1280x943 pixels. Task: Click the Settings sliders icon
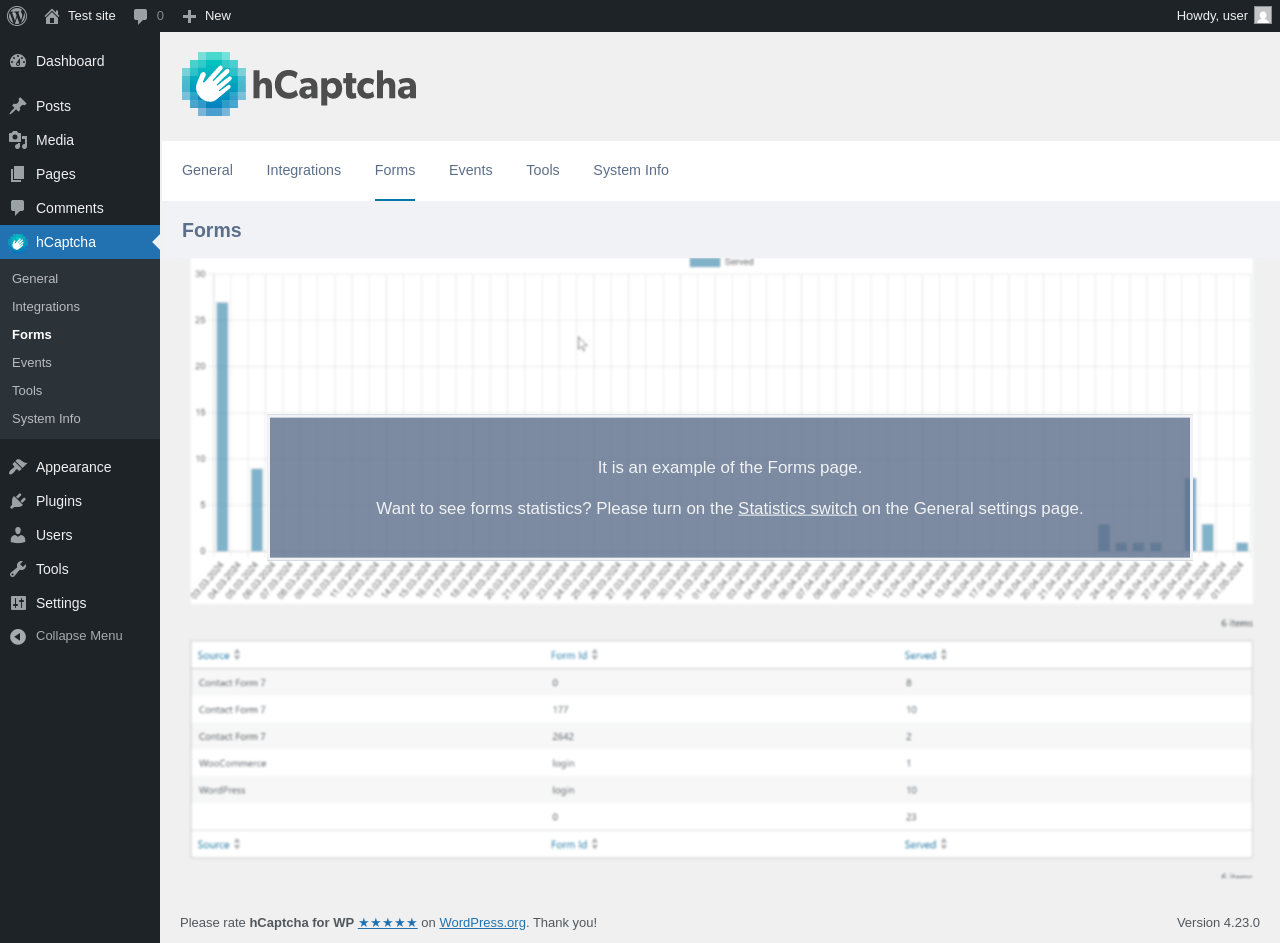coord(18,603)
